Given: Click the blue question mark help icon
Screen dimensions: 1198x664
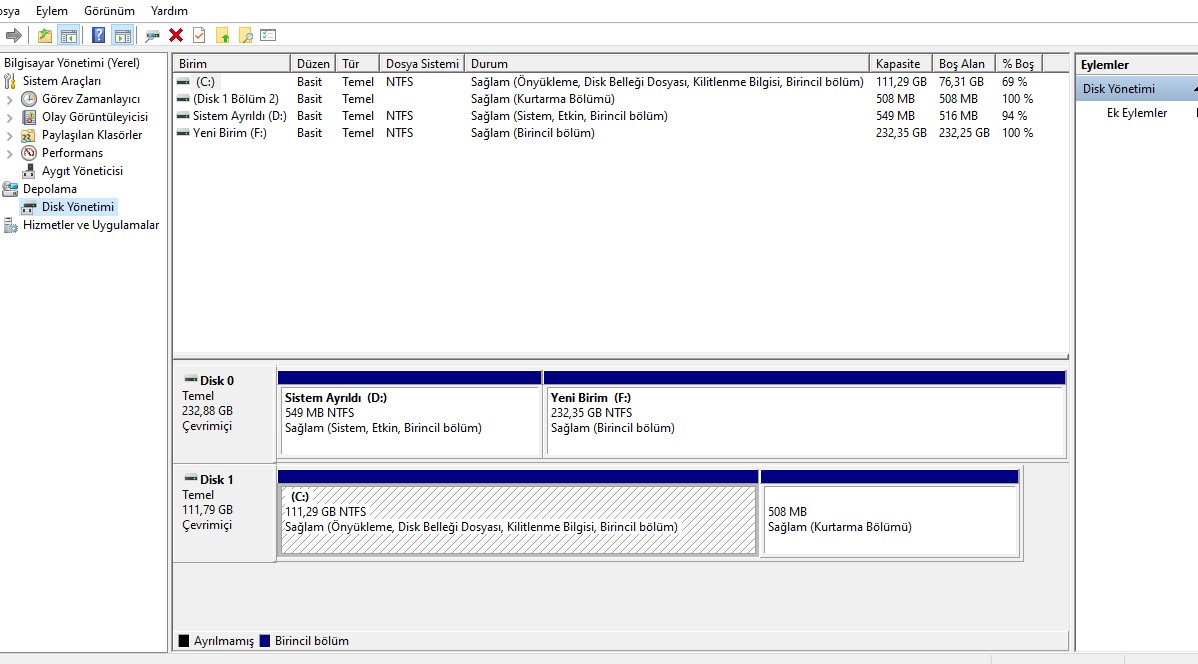Looking at the screenshot, I should coord(98,36).
